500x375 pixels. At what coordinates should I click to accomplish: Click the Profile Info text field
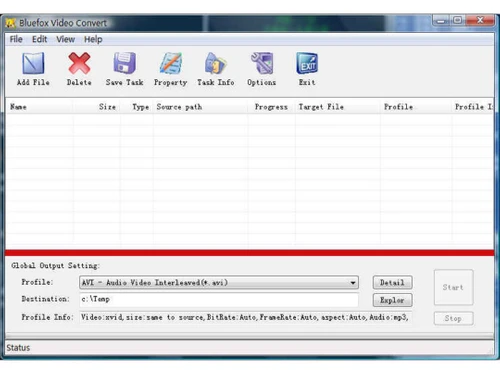(x=245, y=317)
